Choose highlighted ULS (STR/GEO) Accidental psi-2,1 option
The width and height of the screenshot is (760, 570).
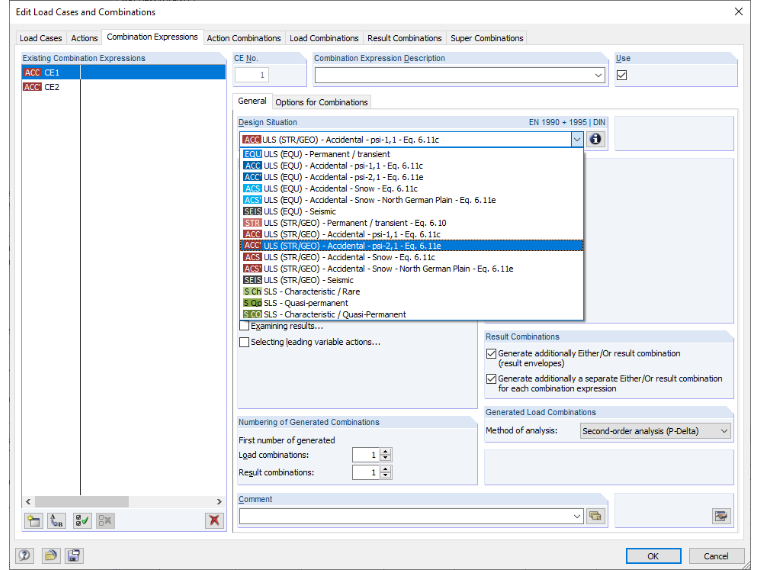coord(412,246)
